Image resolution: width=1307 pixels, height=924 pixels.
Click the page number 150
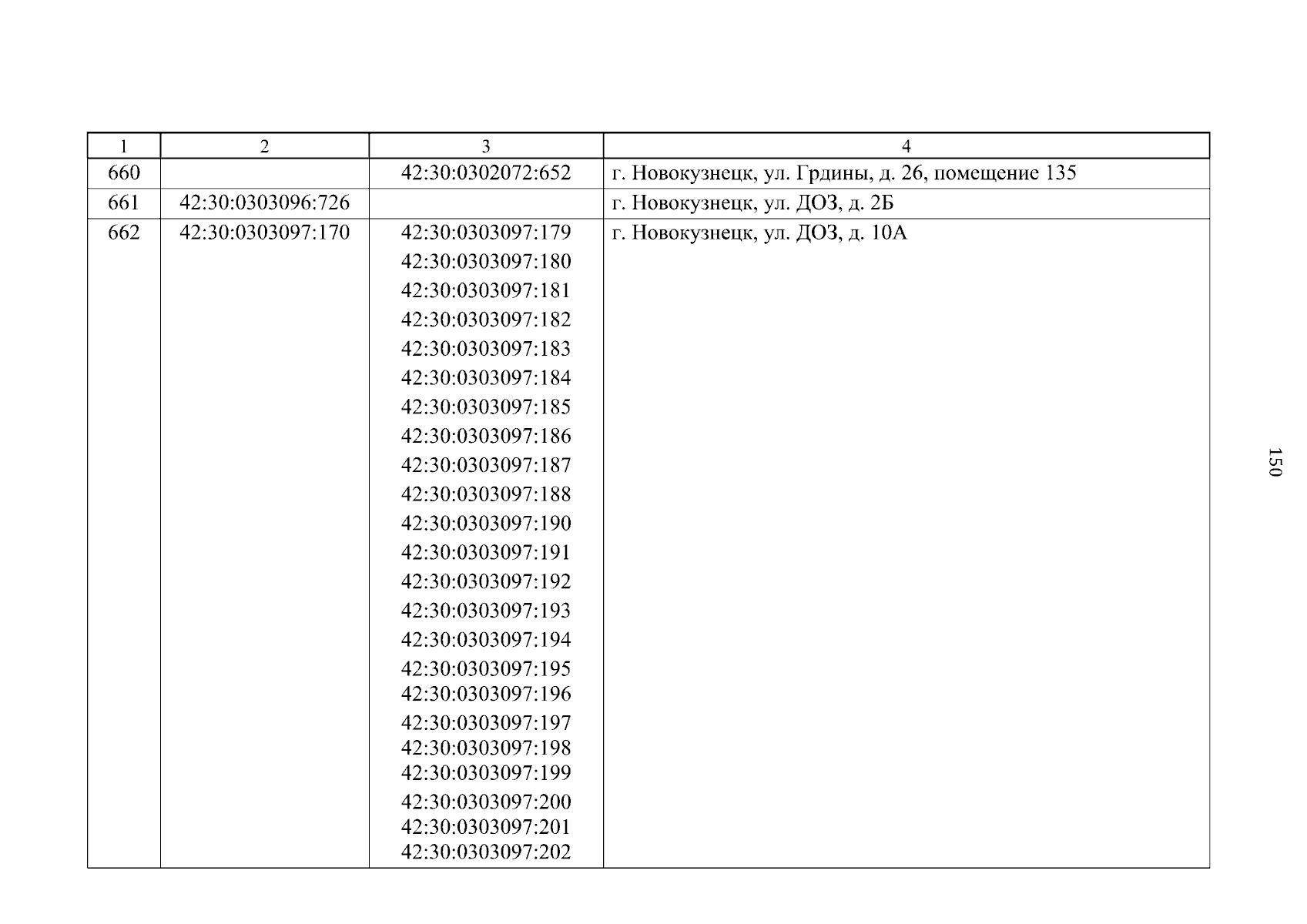[1275, 462]
